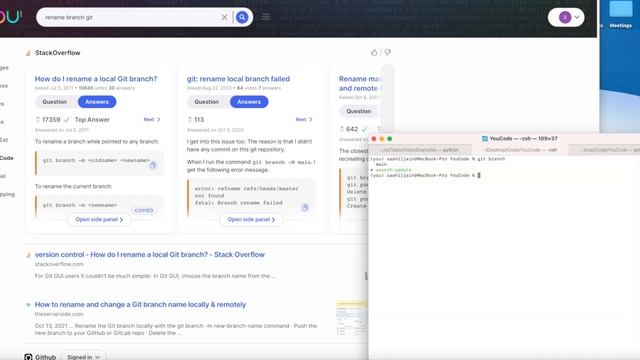Select Question tab in second card

(x=207, y=102)
